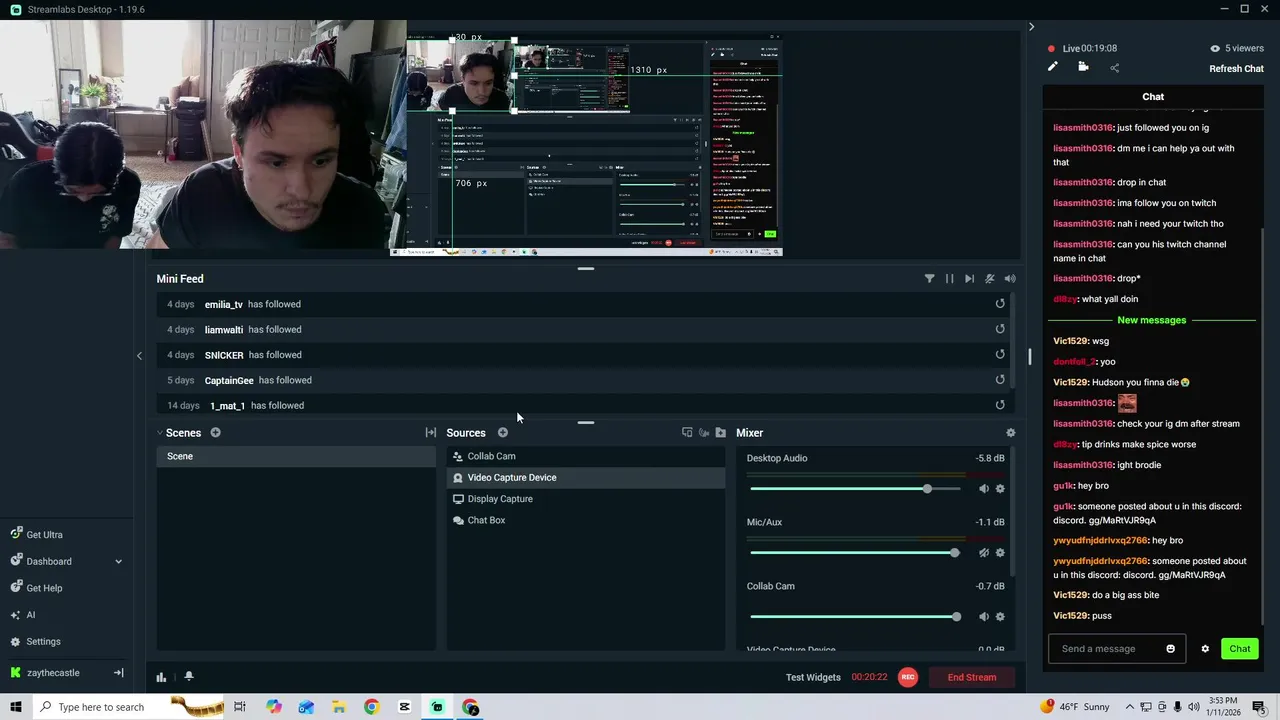Open Task View on the taskbar
This screenshot has height=720, width=1280.
(240, 707)
